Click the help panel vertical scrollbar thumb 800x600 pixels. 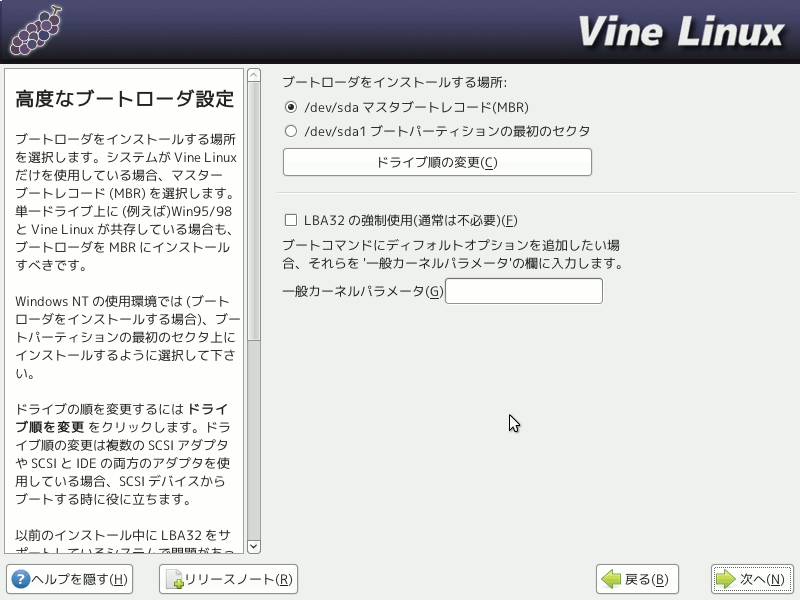[254, 211]
